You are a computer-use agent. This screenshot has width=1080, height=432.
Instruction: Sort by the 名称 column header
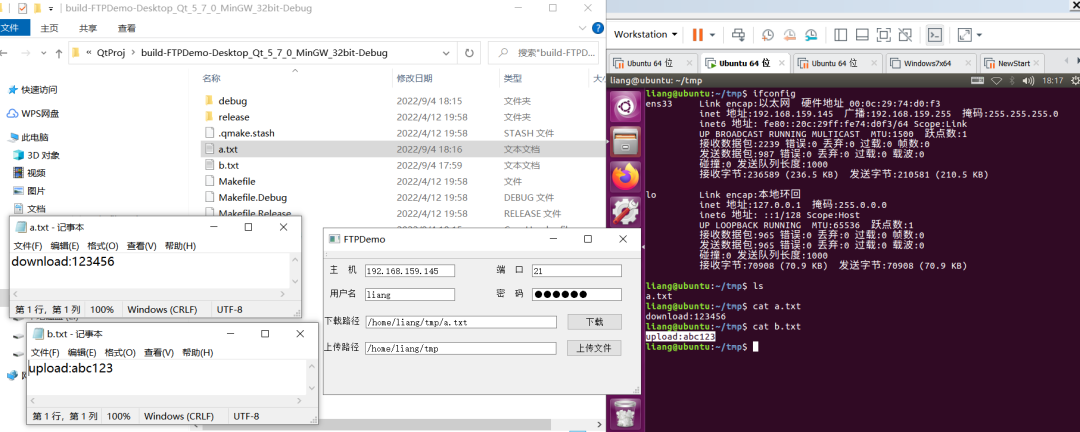[211, 79]
